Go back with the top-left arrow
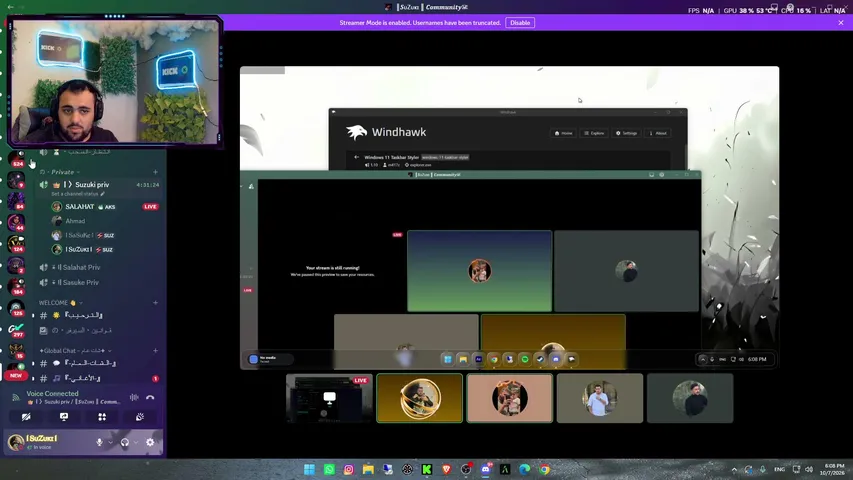The width and height of the screenshot is (853, 480). pyautogui.click(x=10, y=7)
